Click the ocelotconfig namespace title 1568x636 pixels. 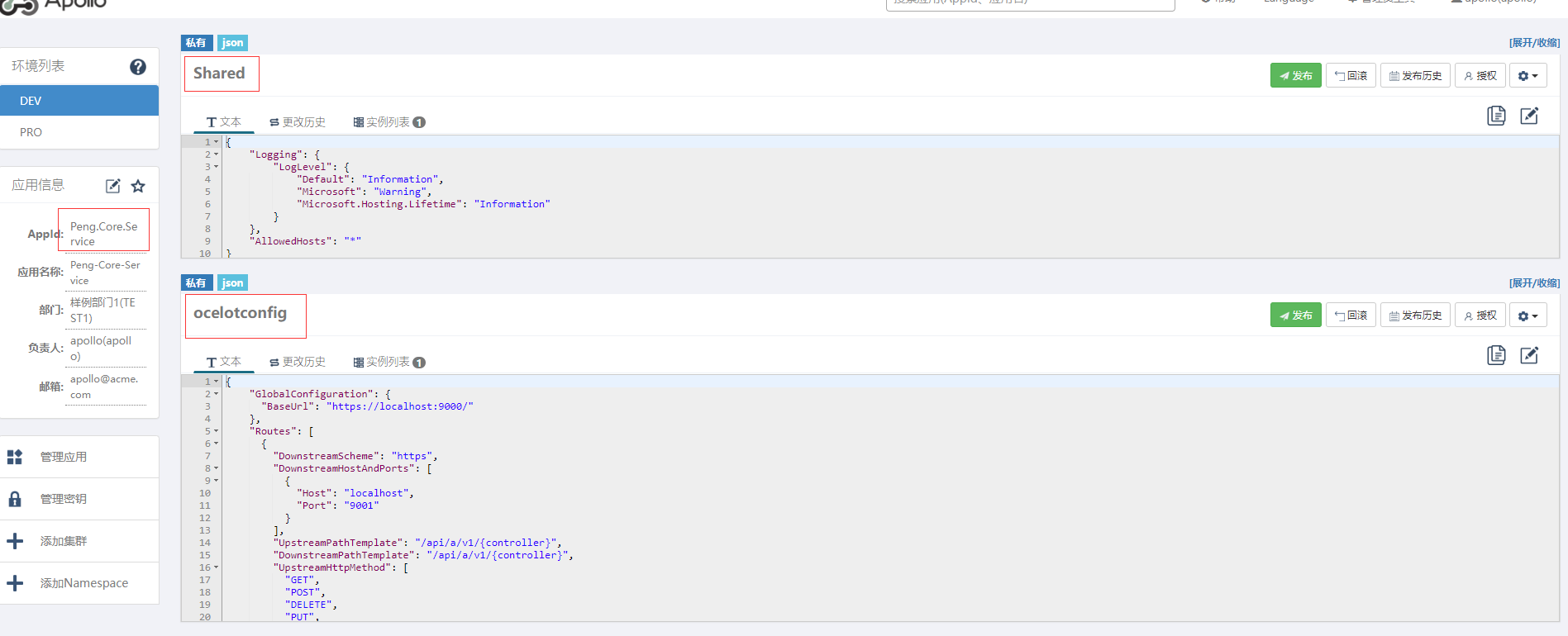(x=240, y=313)
